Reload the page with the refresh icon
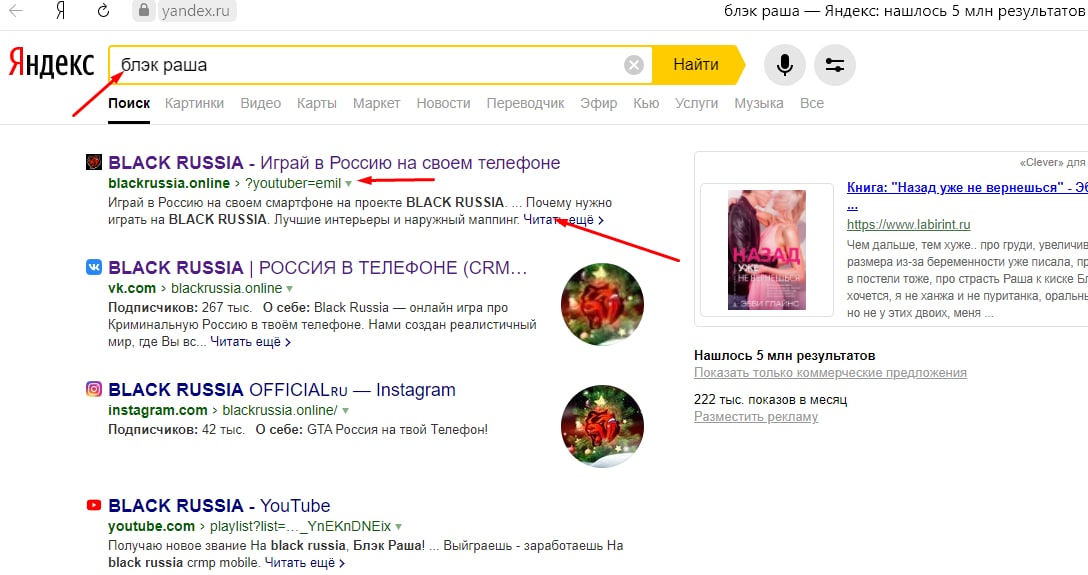The height and width of the screenshot is (575, 1088). (x=103, y=10)
